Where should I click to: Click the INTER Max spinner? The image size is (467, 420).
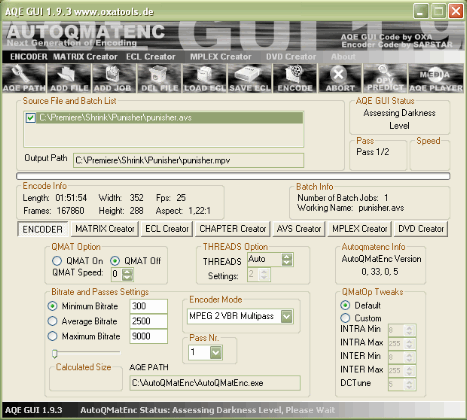[409, 371]
